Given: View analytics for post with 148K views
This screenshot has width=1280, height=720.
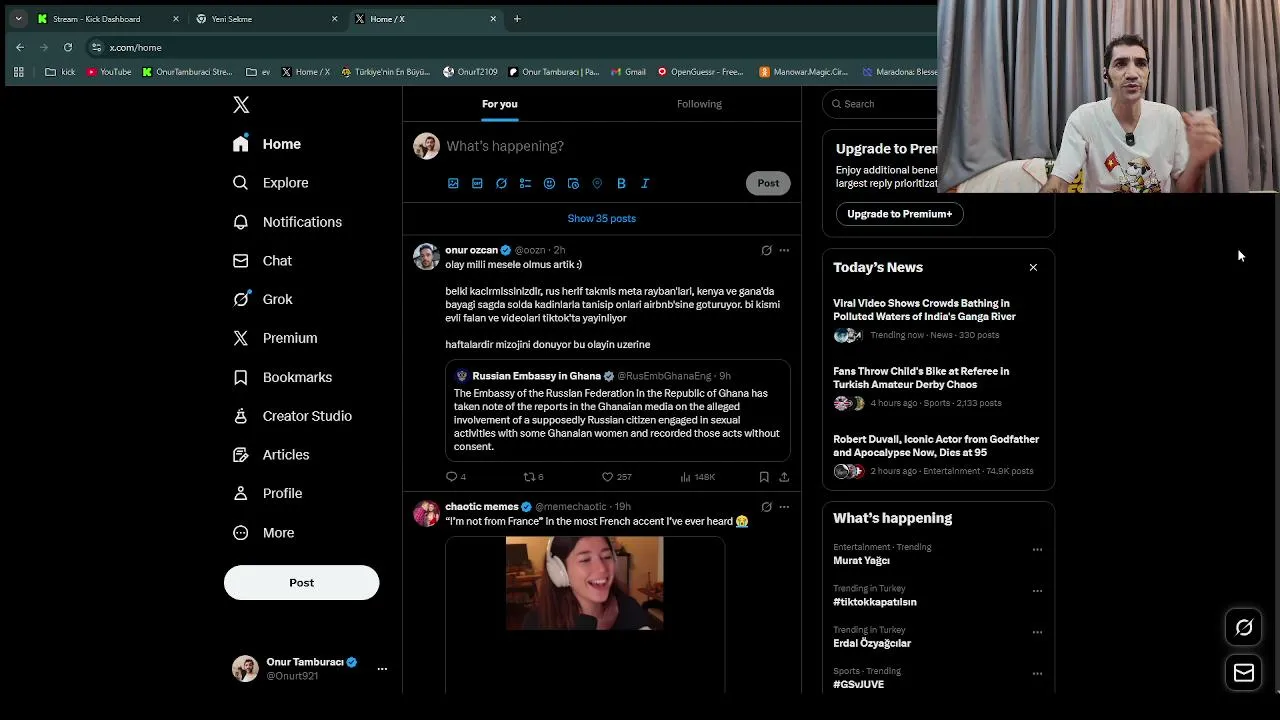Looking at the screenshot, I should pos(697,477).
